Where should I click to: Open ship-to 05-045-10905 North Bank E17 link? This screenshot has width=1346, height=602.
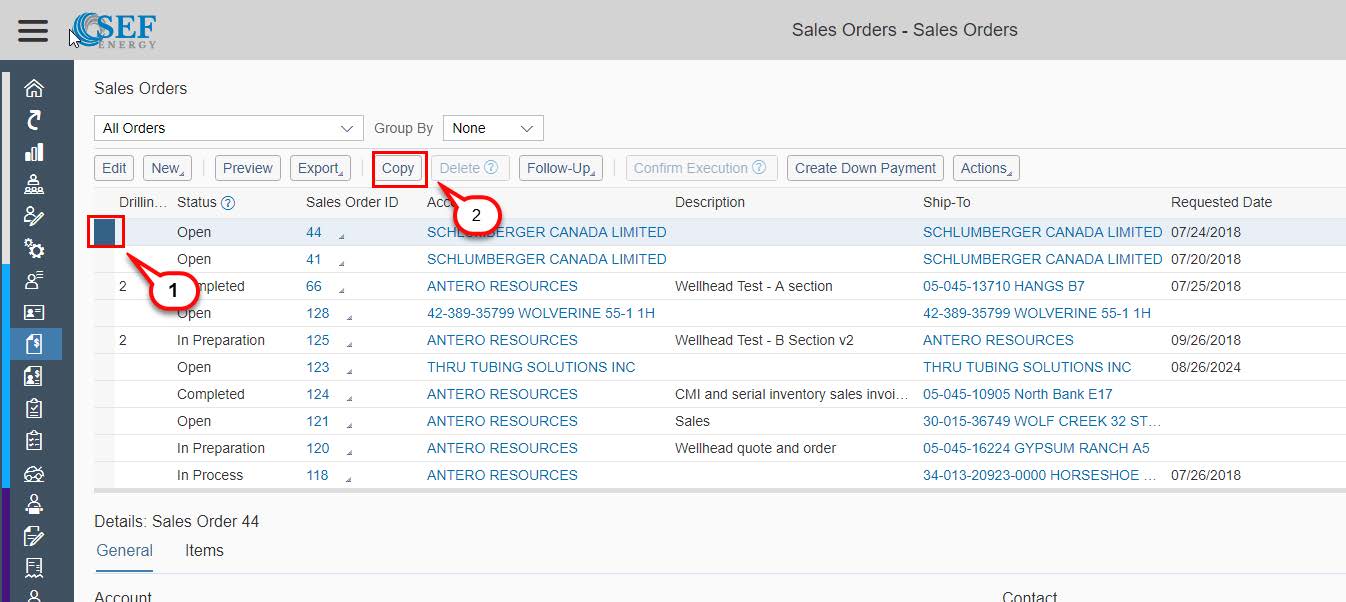click(1018, 394)
